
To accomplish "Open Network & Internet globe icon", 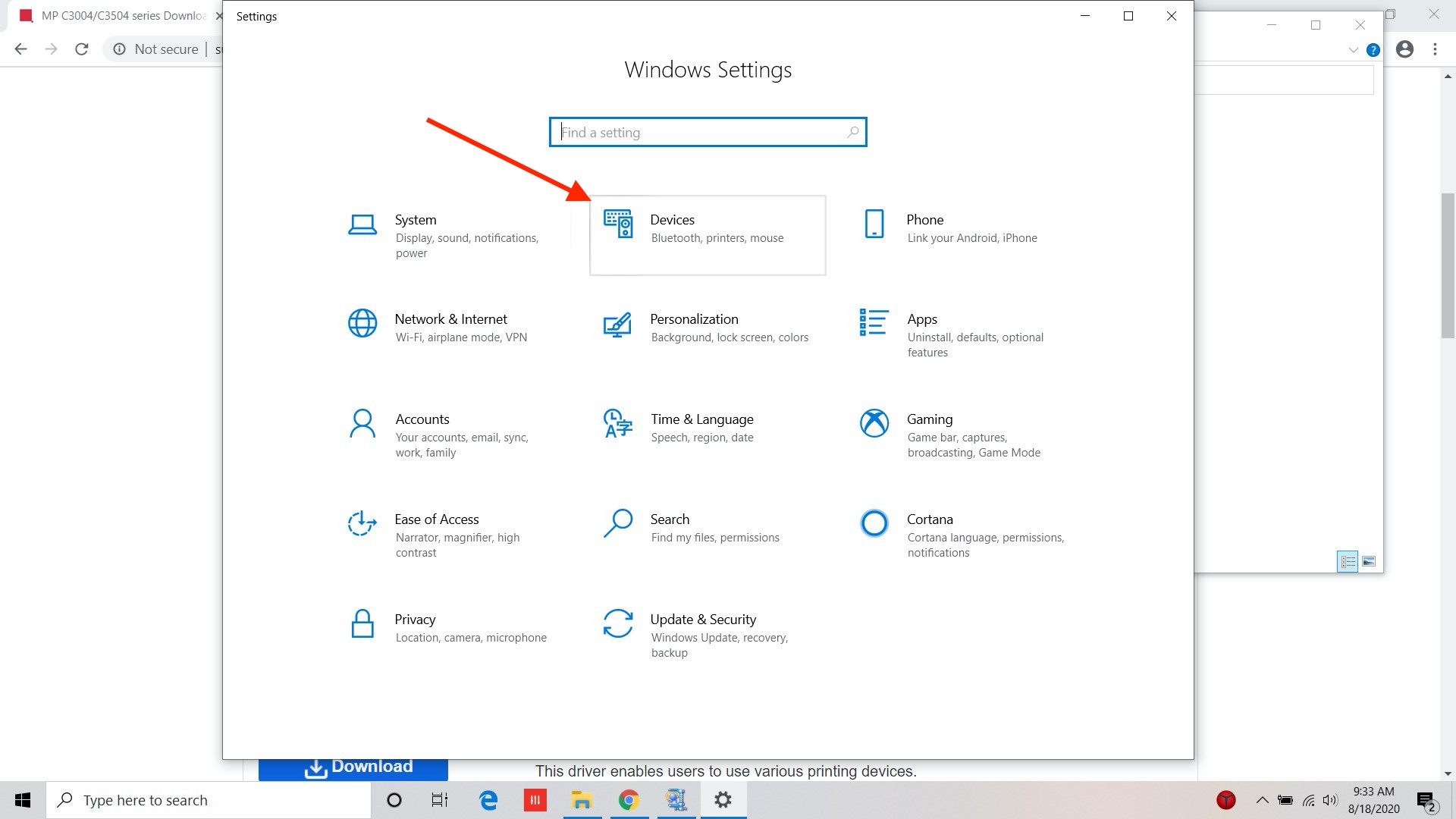I will click(362, 323).
